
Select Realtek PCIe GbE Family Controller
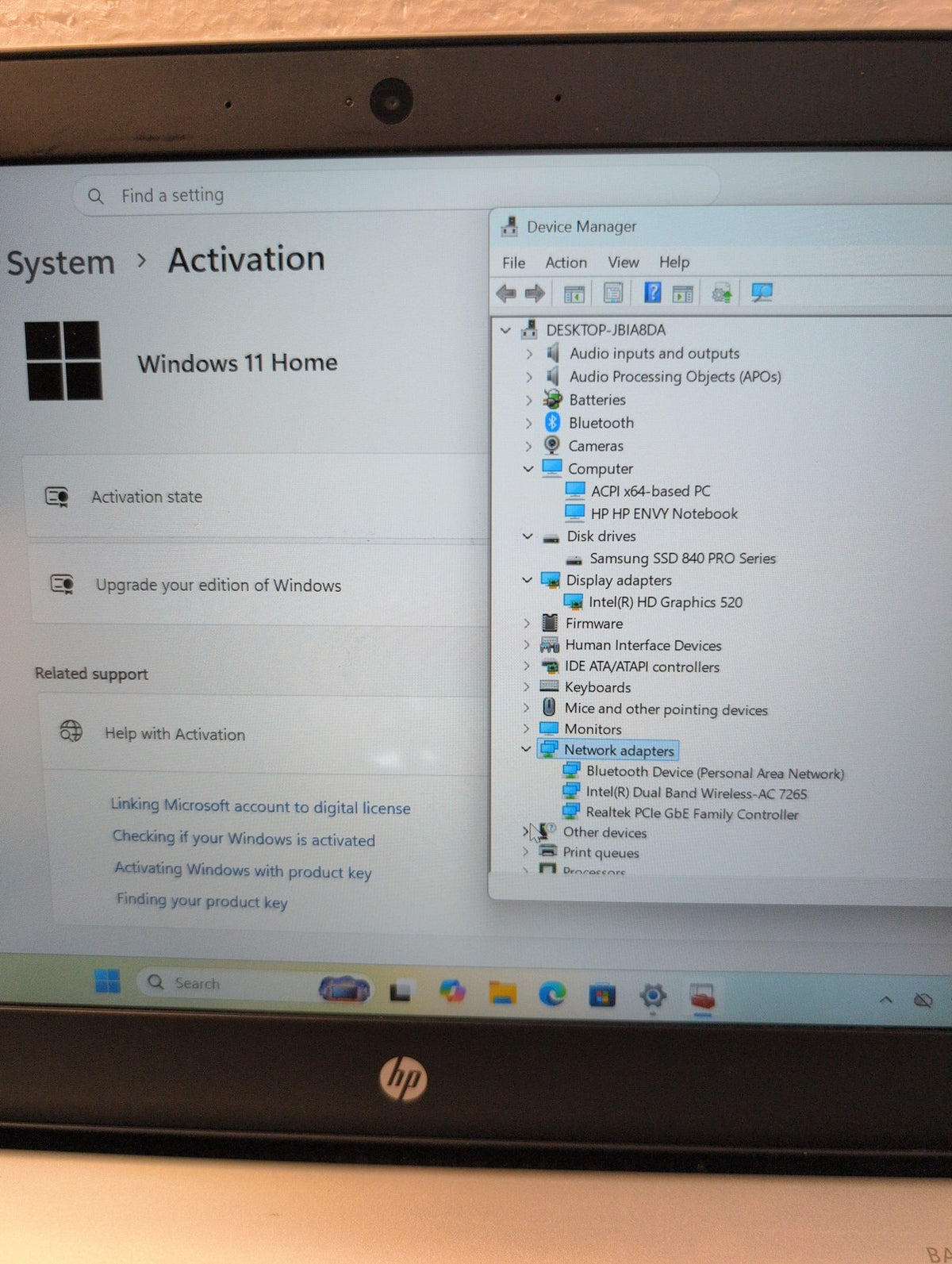coord(692,813)
